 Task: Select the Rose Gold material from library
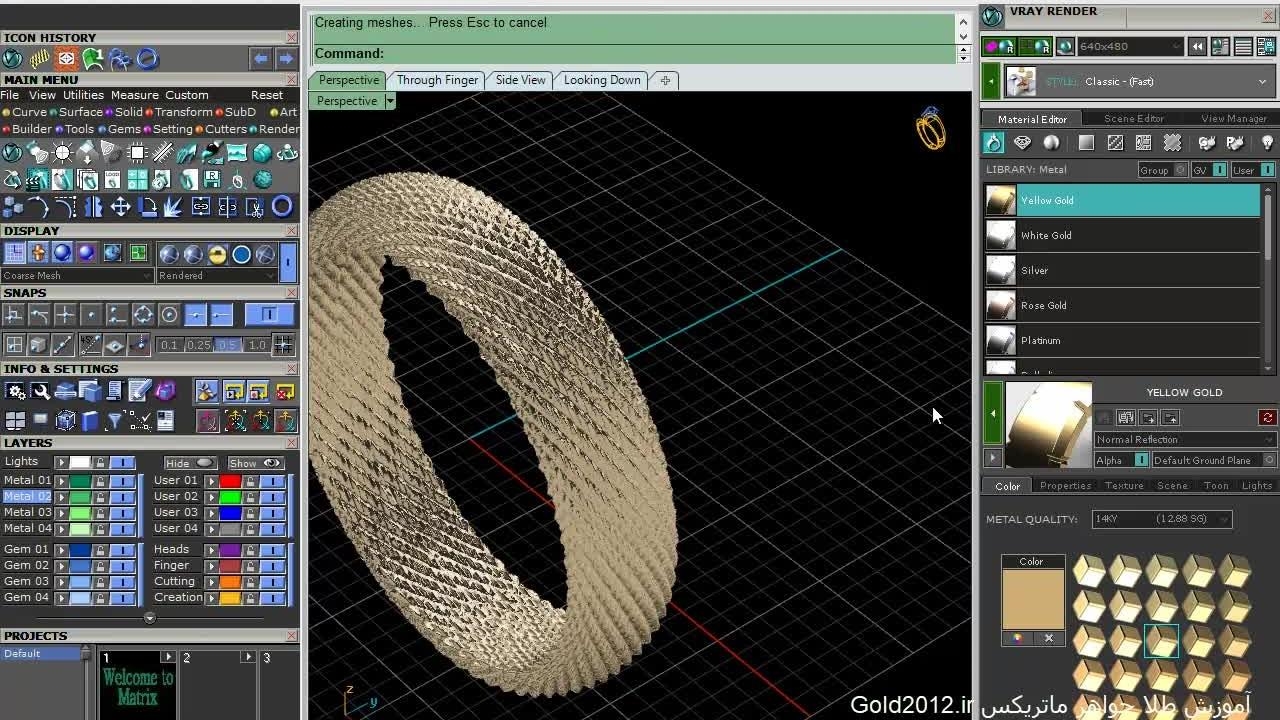pyautogui.click(x=1043, y=306)
